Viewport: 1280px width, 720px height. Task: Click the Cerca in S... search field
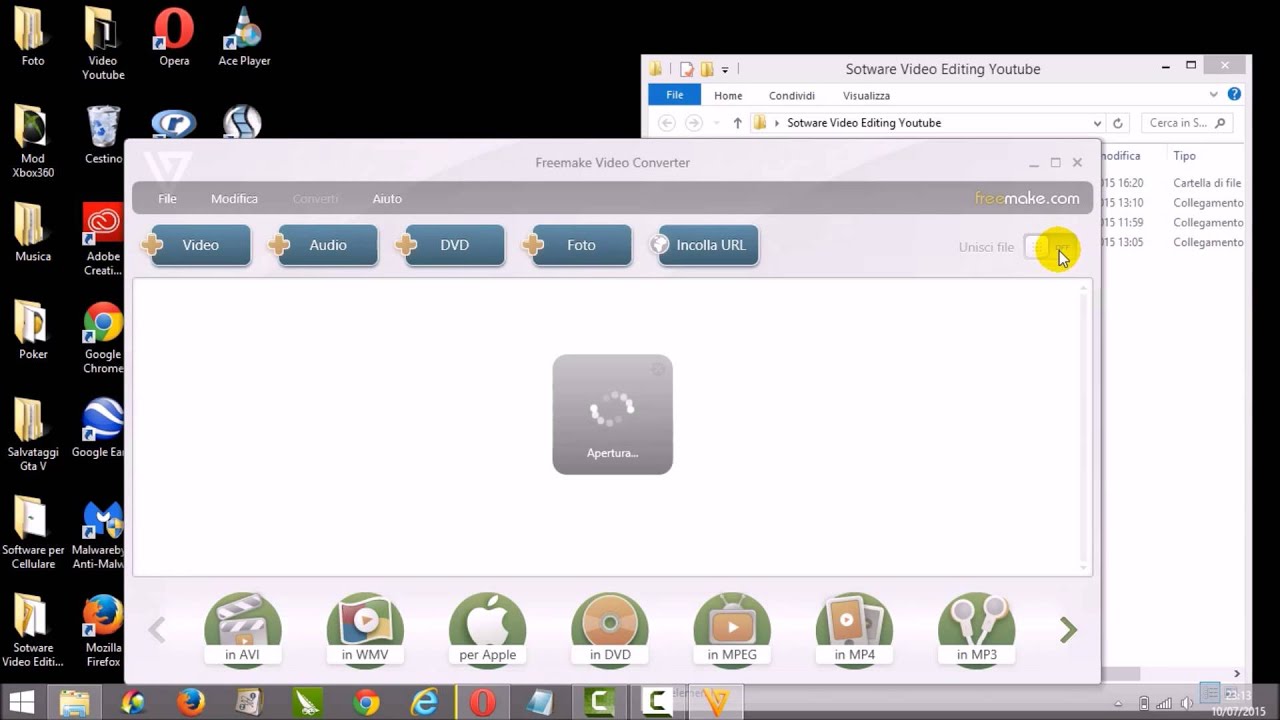1186,123
